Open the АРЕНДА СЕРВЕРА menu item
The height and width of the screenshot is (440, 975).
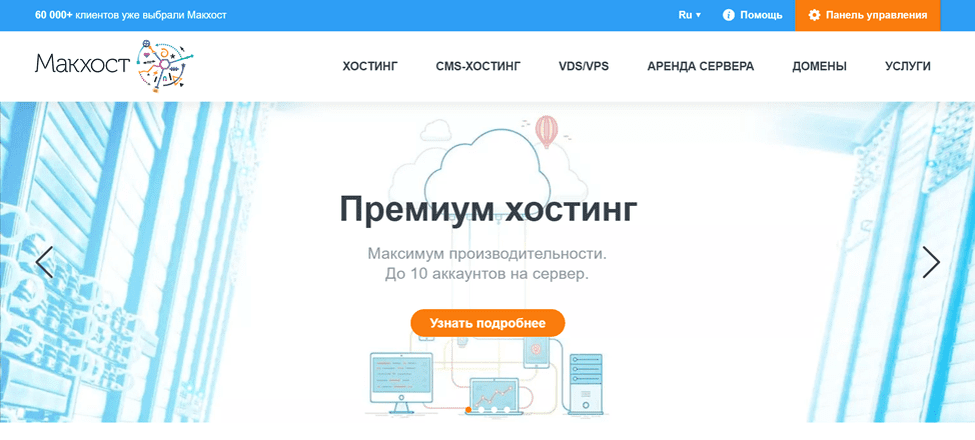click(x=701, y=66)
